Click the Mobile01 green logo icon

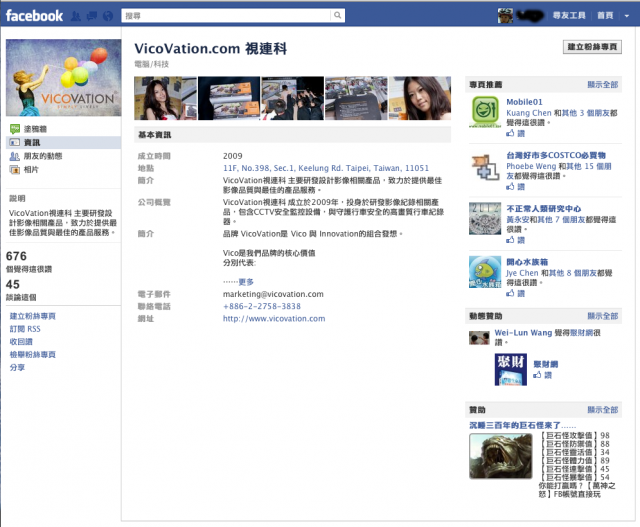click(x=485, y=111)
